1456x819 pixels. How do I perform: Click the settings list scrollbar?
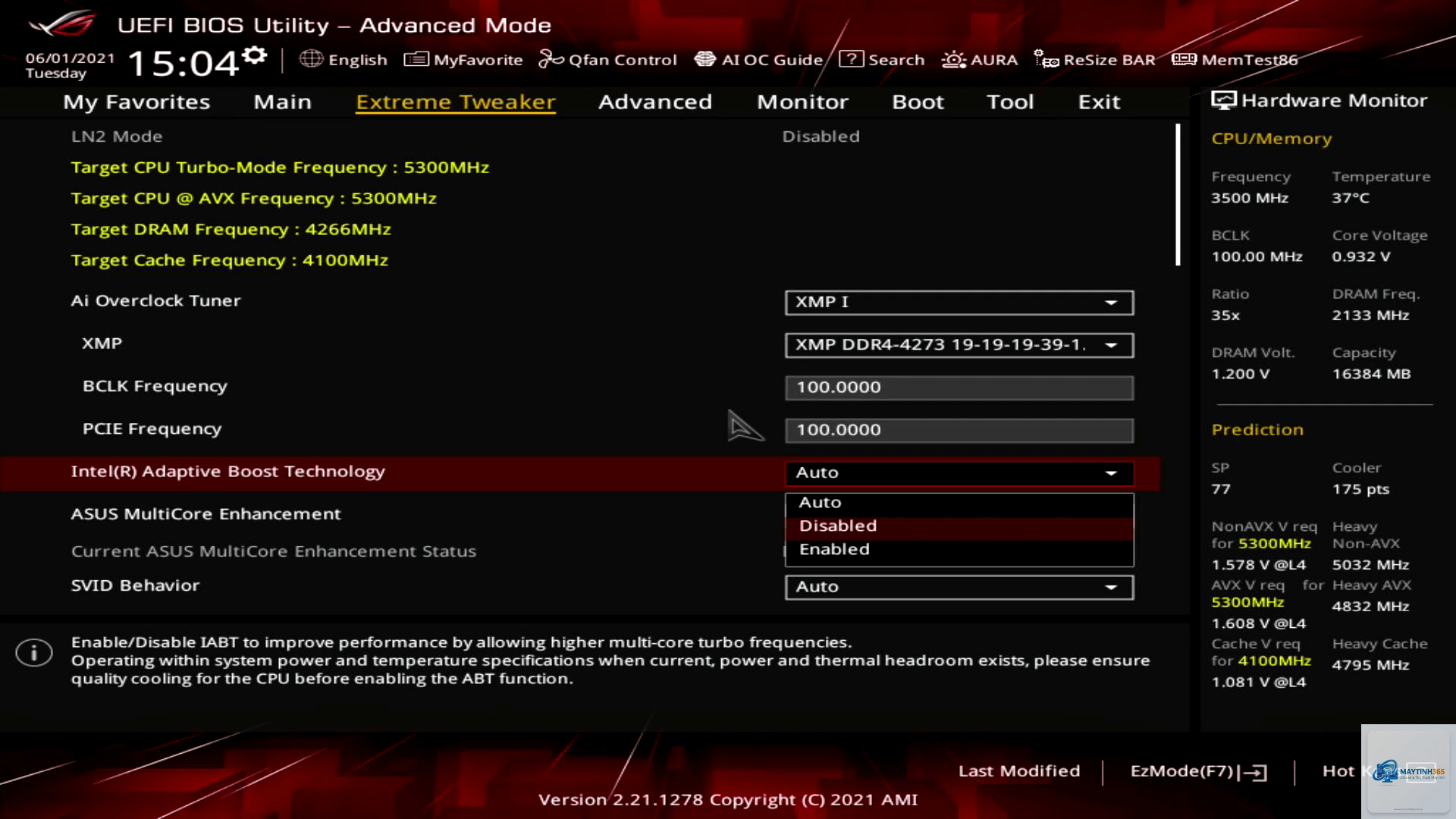click(x=1178, y=195)
